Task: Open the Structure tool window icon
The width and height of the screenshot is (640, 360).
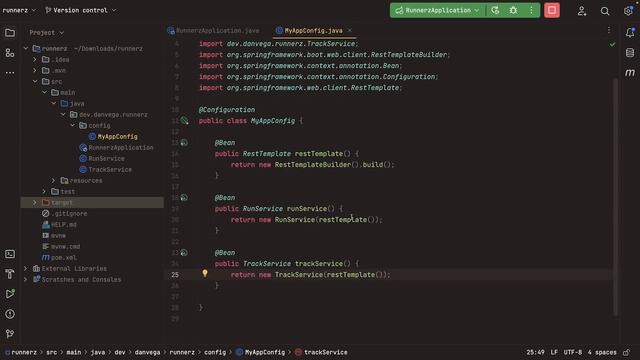Action: (x=10, y=53)
